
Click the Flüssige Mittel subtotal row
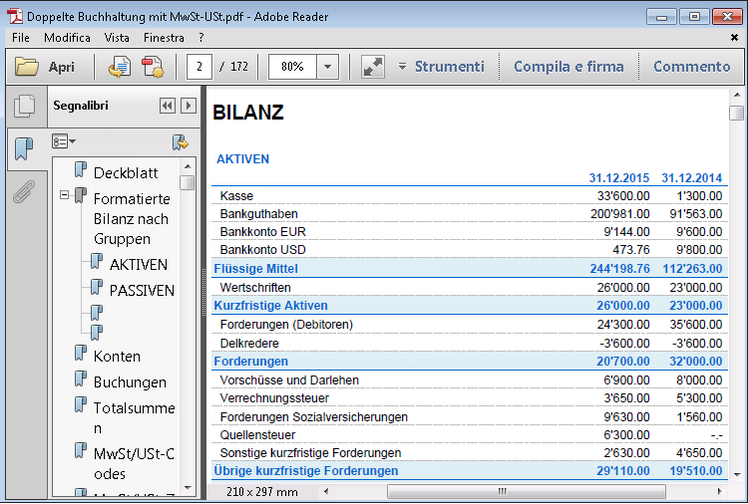point(469,268)
